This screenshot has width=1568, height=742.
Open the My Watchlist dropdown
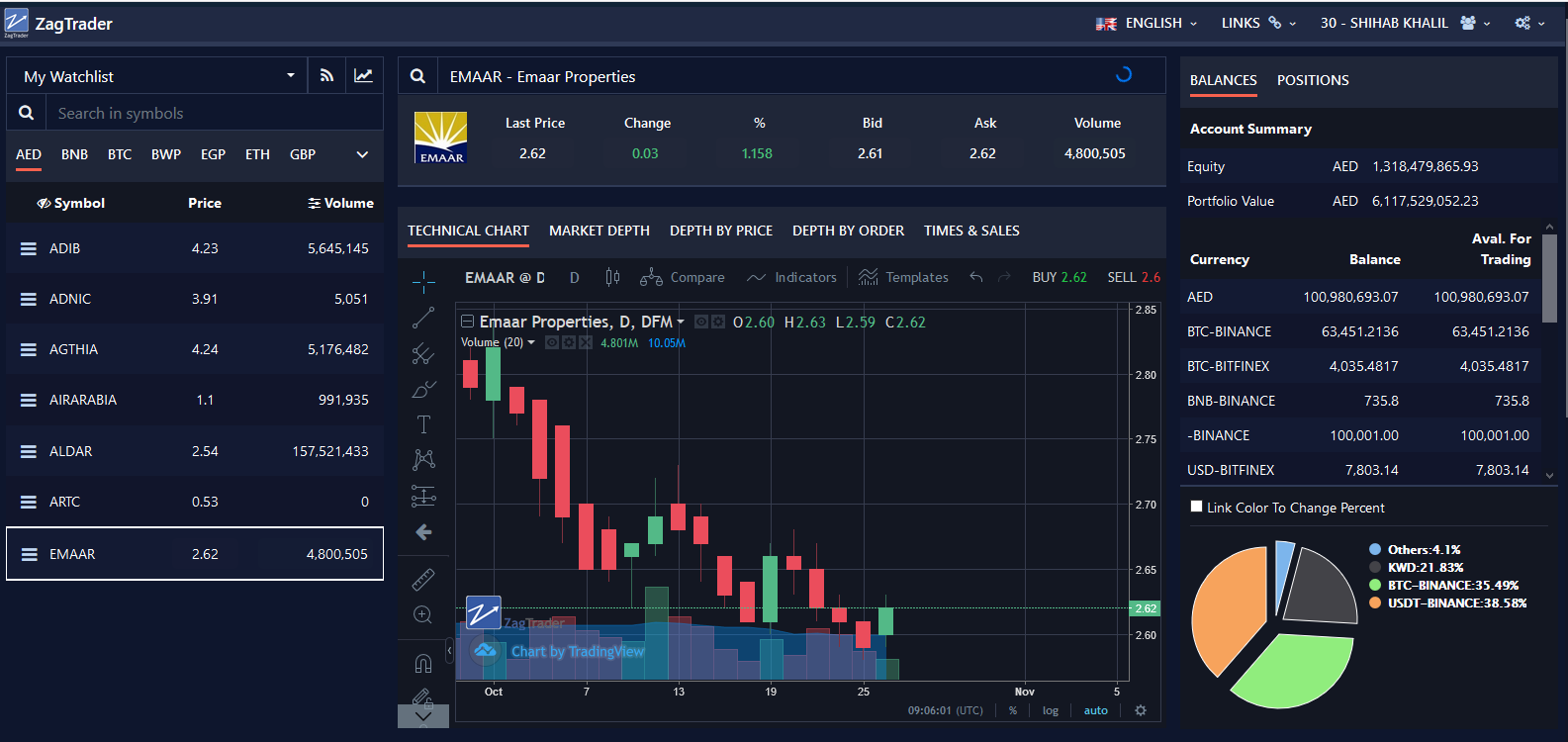pyautogui.click(x=158, y=76)
